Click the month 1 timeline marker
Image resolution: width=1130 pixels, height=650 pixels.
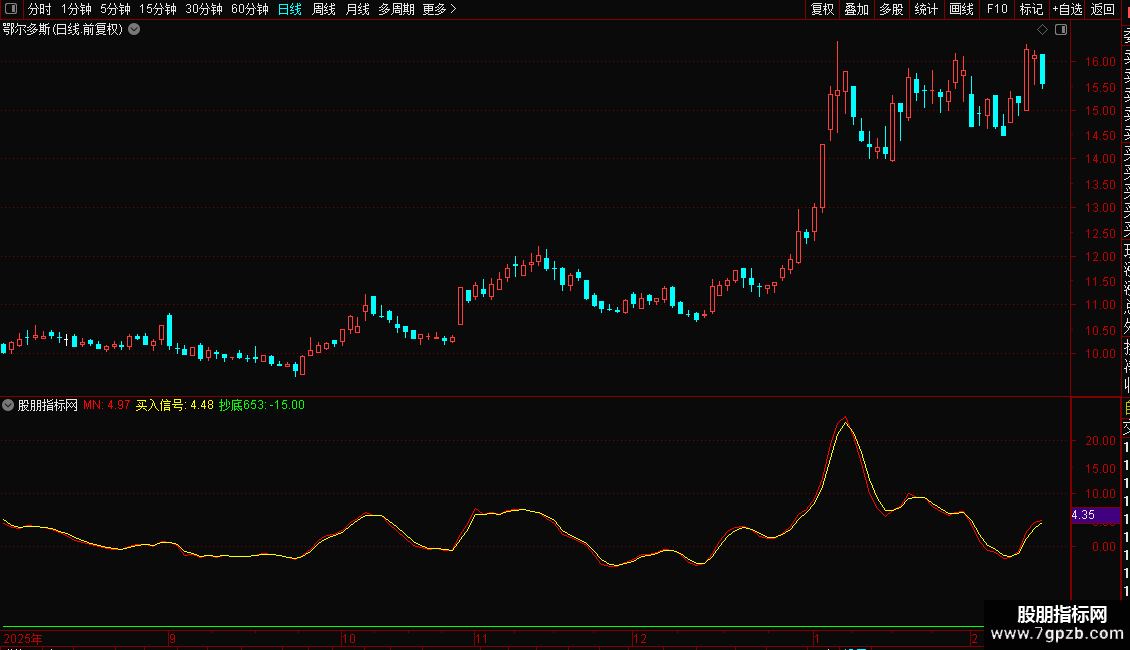[x=817, y=638]
